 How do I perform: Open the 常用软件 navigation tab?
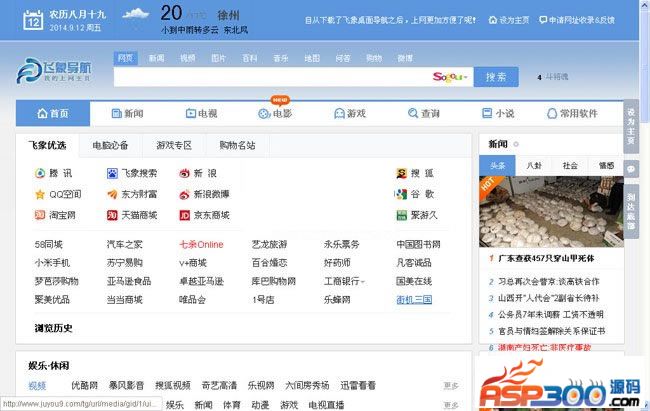[572, 113]
